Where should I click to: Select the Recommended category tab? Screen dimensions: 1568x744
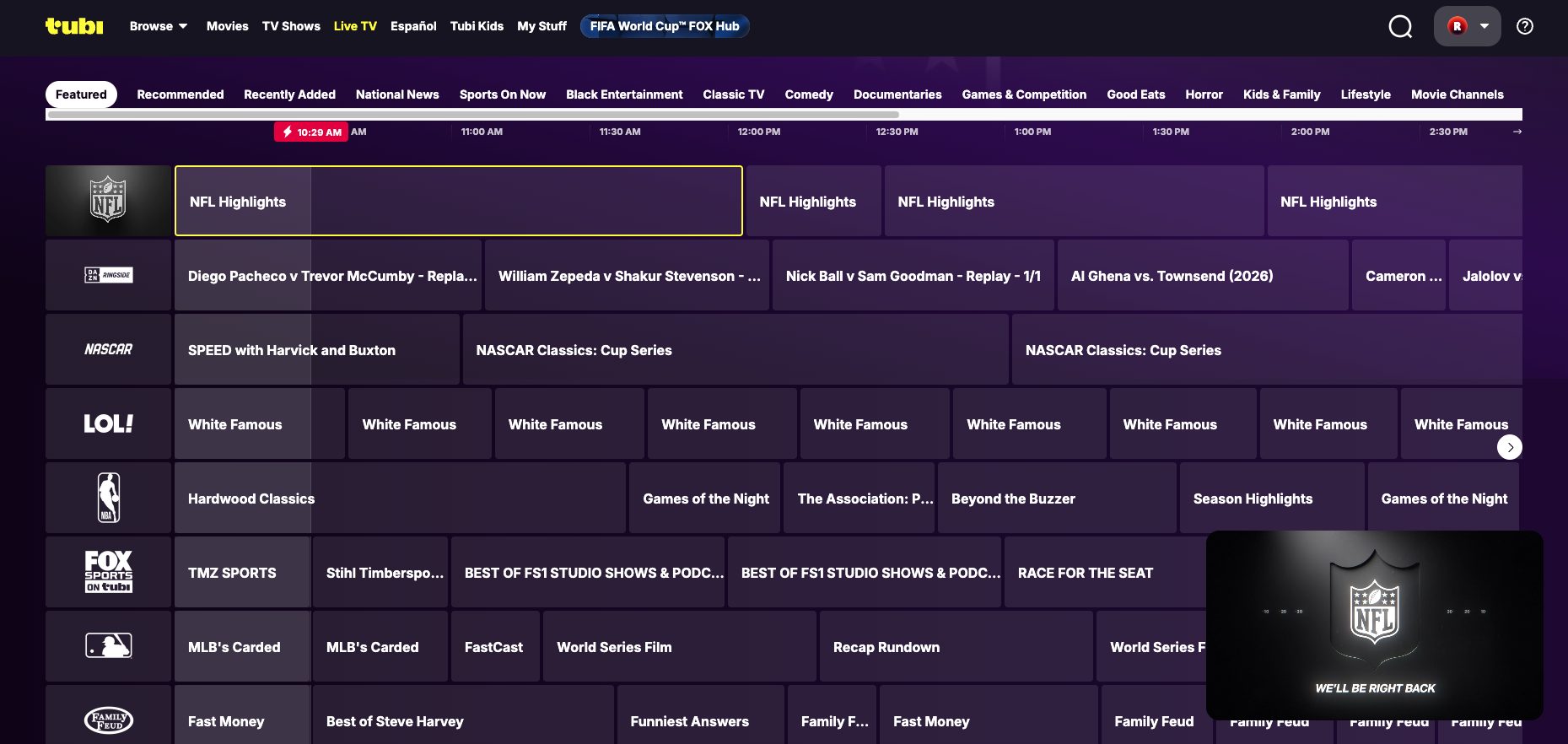click(x=181, y=94)
